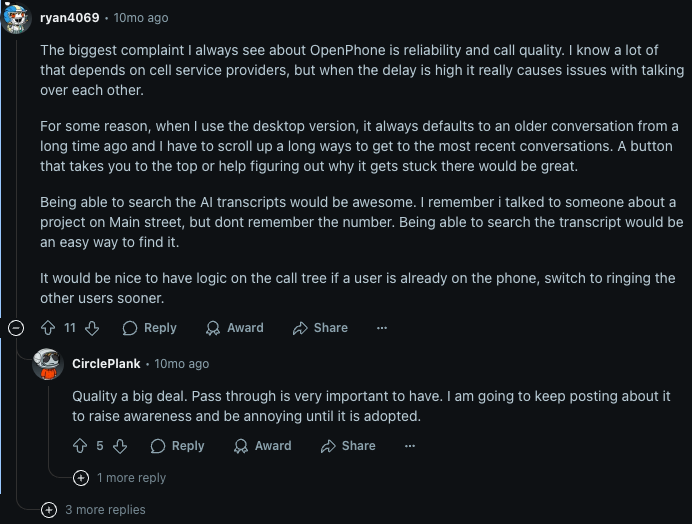Expand the 1 more reply thread
Image resolution: width=692 pixels, height=524 pixels.
click(x=120, y=478)
